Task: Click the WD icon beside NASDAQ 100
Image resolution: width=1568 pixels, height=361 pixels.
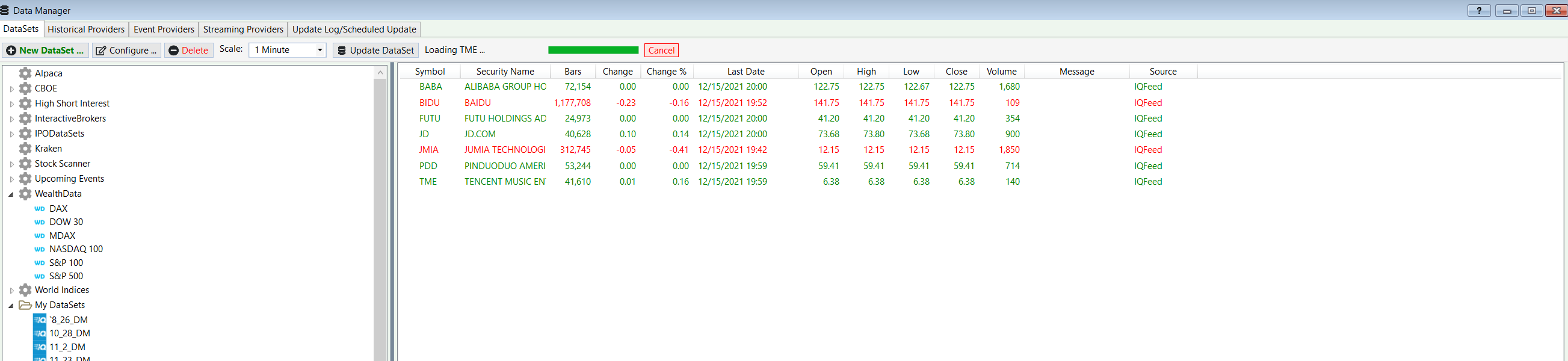Action: click(x=40, y=249)
